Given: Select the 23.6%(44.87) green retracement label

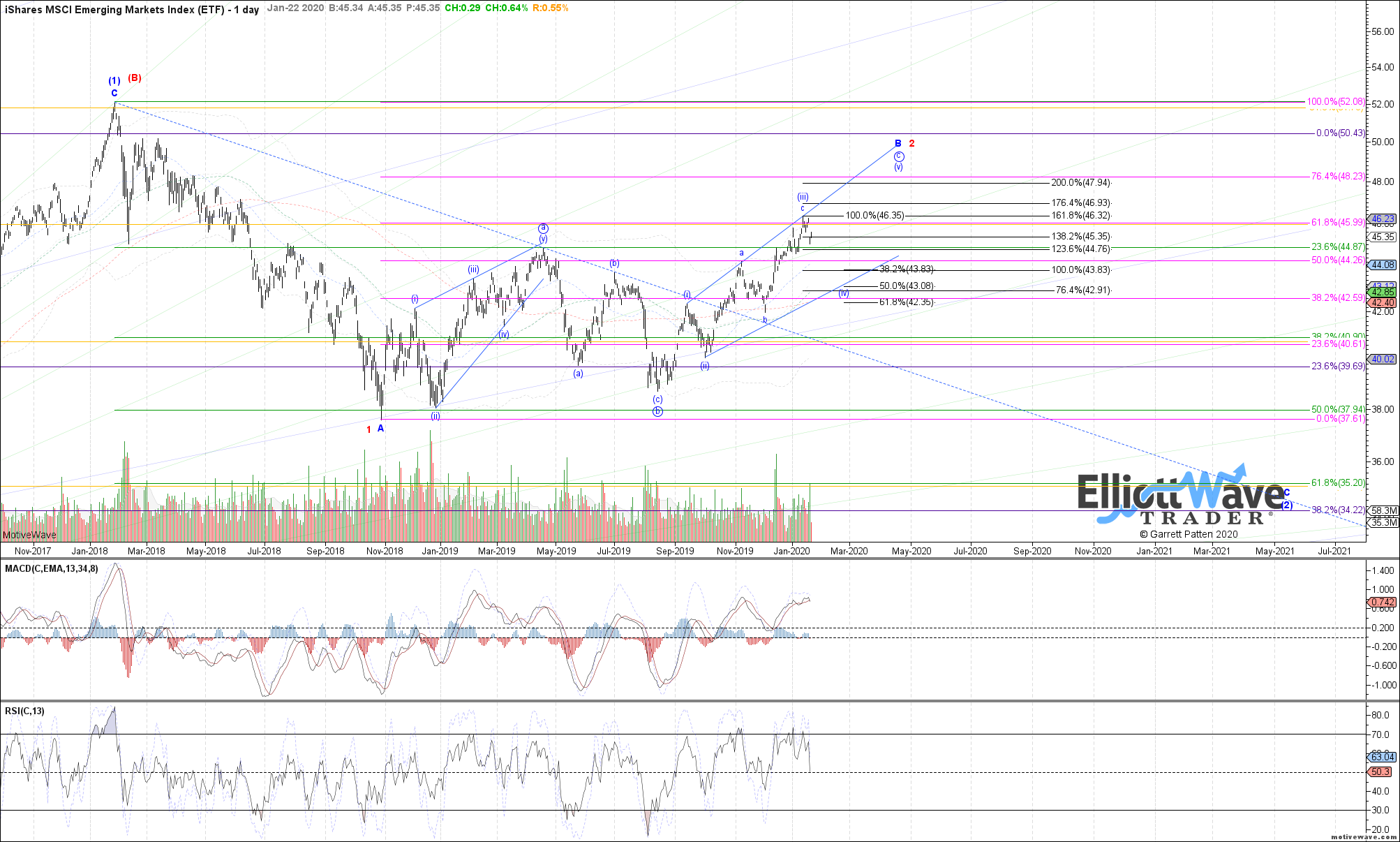Looking at the screenshot, I should pyautogui.click(x=1337, y=246).
